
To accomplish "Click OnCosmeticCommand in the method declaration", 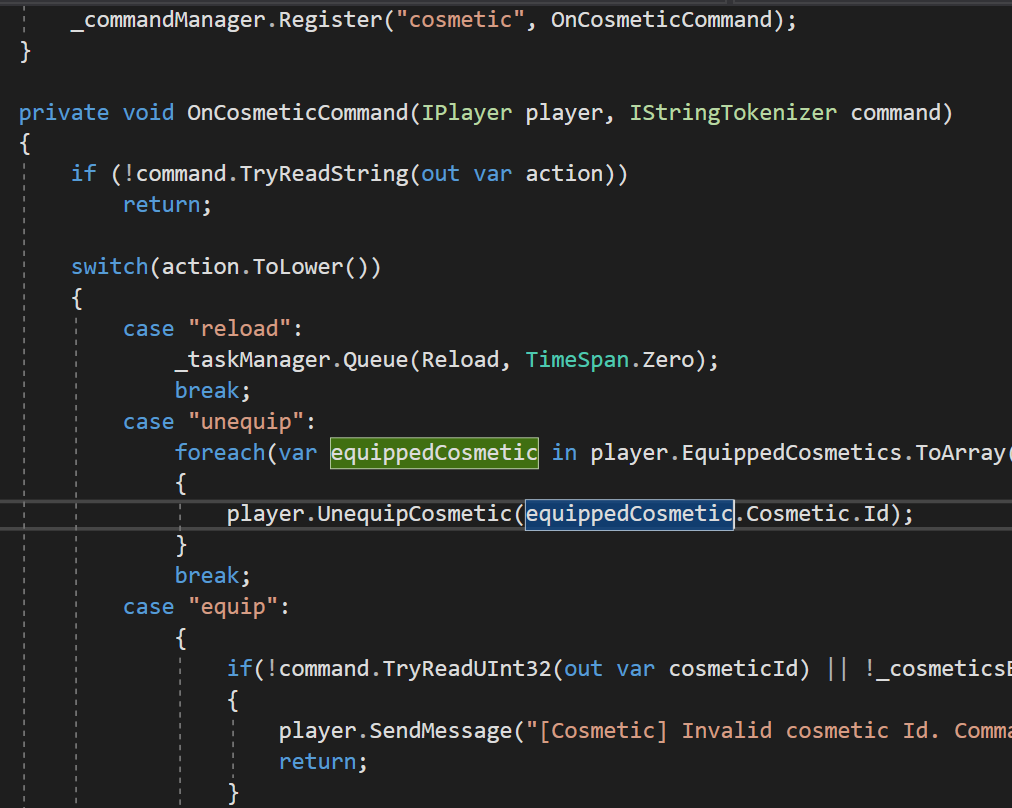I will pyautogui.click(x=298, y=113).
